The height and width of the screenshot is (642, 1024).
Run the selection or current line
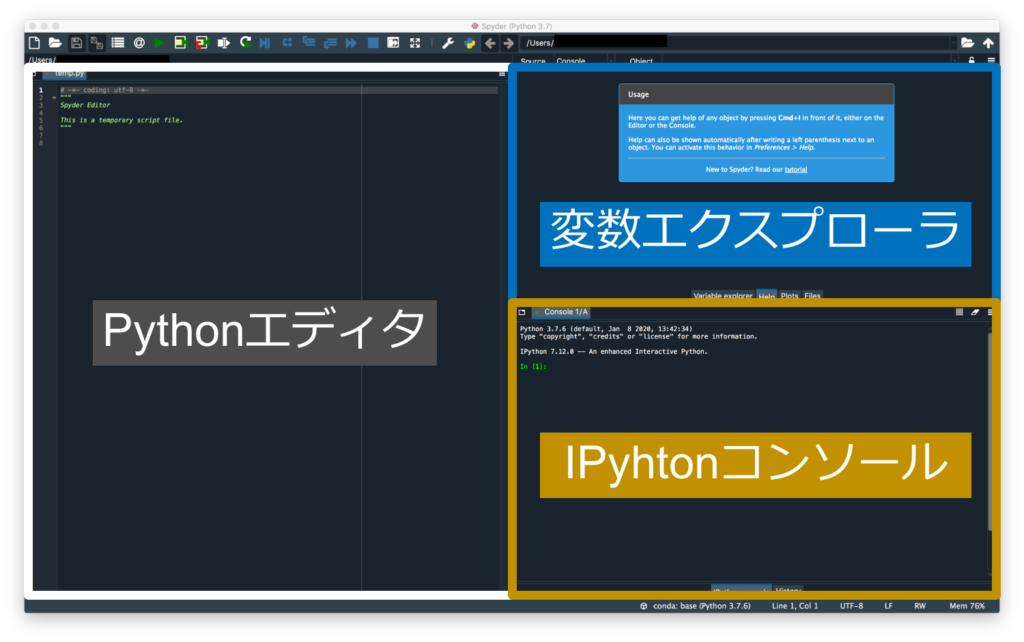pos(223,43)
